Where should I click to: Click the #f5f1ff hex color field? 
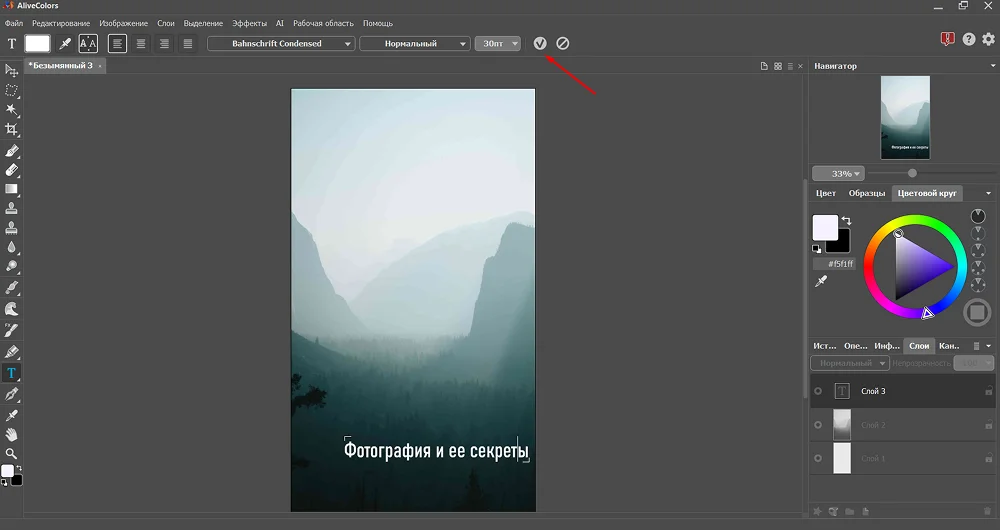click(x=835, y=263)
